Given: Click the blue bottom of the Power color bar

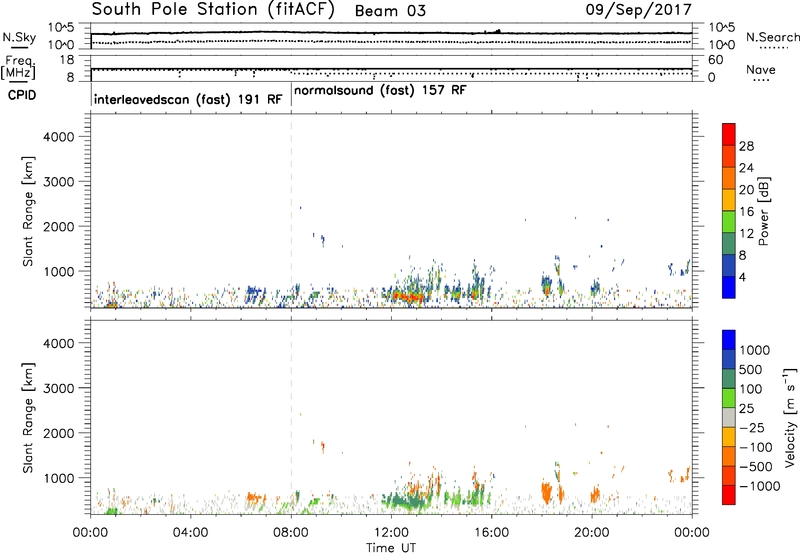Looking at the screenshot, I should (729, 287).
